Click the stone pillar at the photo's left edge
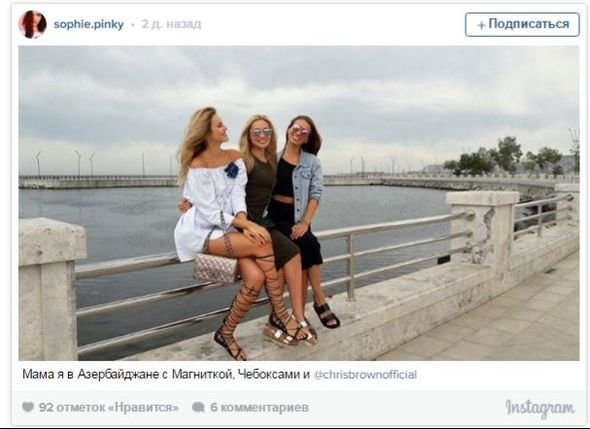Image resolution: width=590 pixels, height=429 pixels. coord(48,289)
